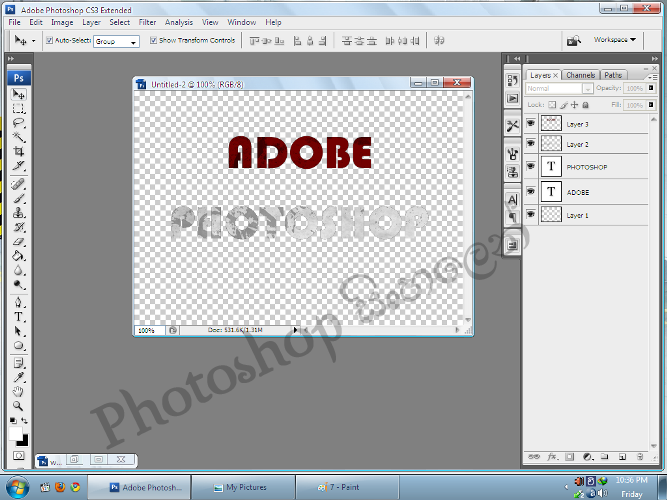The width and height of the screenshot is (667, 500).
Task: Select the Clone Stamp tool
Action: 19,212
